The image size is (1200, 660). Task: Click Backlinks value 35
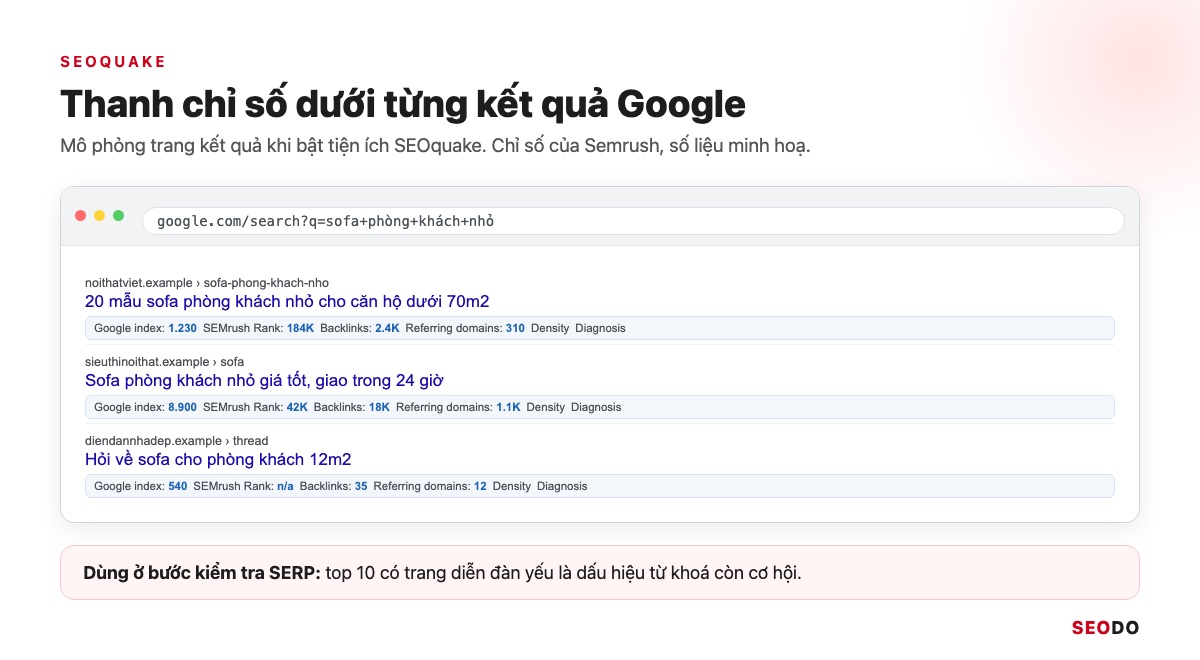[x=361, y=486]
